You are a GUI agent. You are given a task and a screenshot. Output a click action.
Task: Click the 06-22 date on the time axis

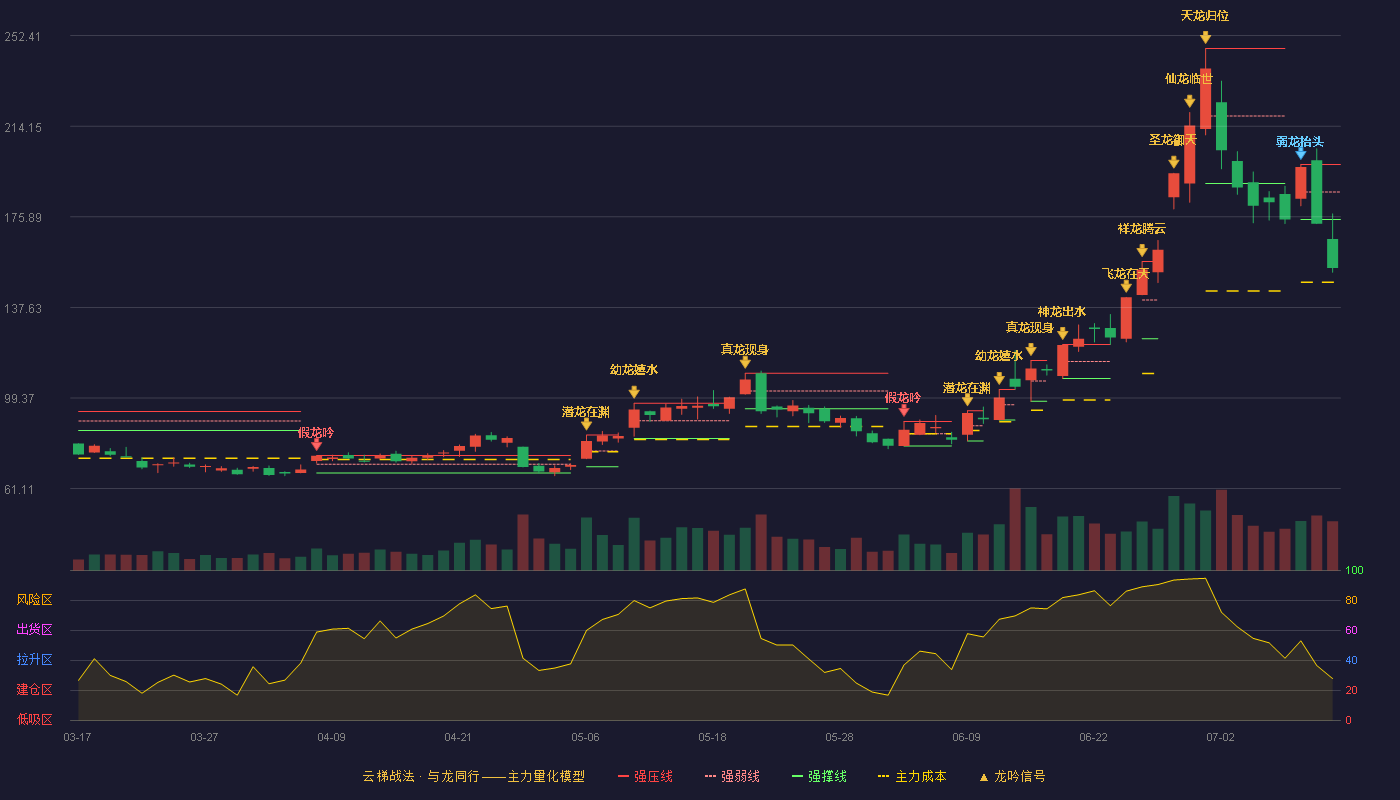click(1093, 737)
